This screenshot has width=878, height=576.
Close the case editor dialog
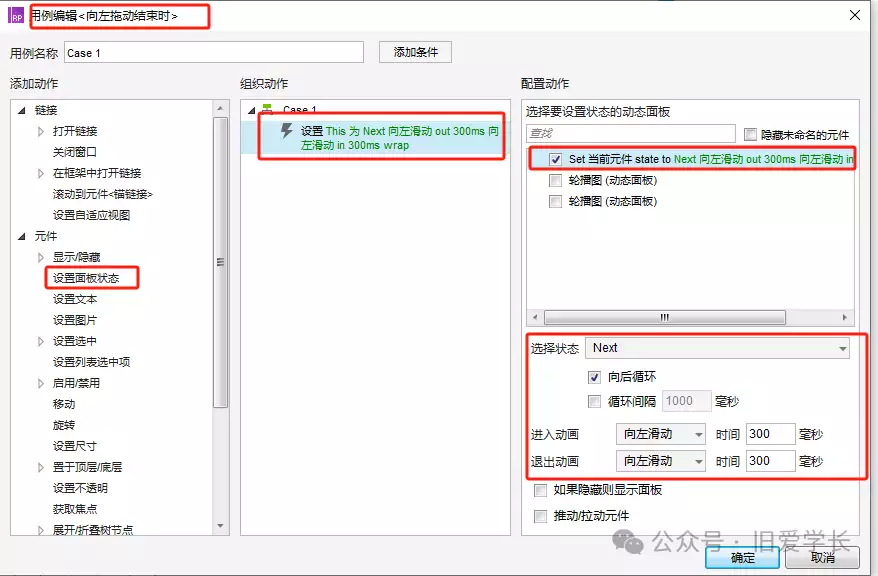pyautogui.click(x=854, y=15)
